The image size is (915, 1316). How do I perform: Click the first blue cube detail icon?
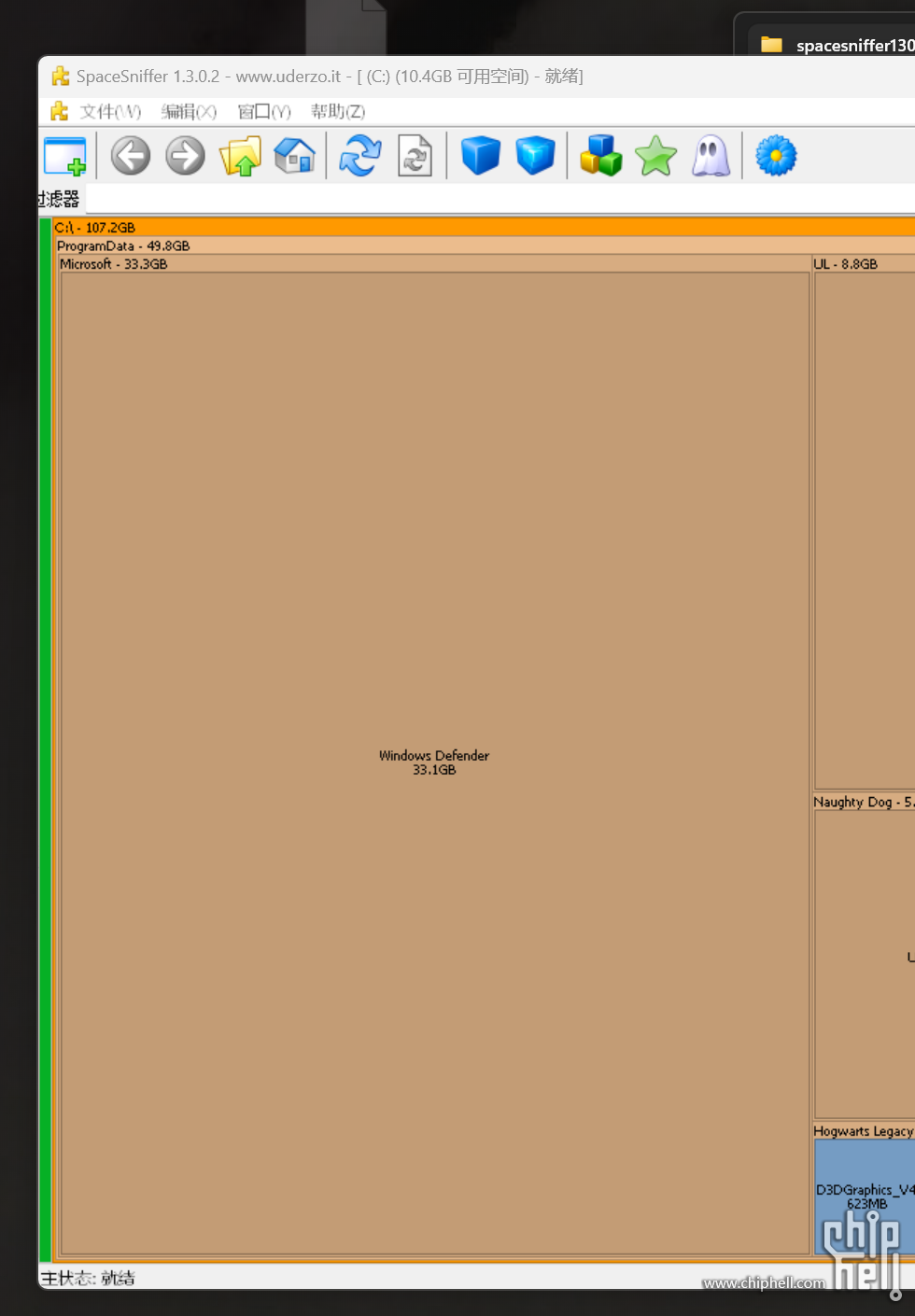(481, 155)
